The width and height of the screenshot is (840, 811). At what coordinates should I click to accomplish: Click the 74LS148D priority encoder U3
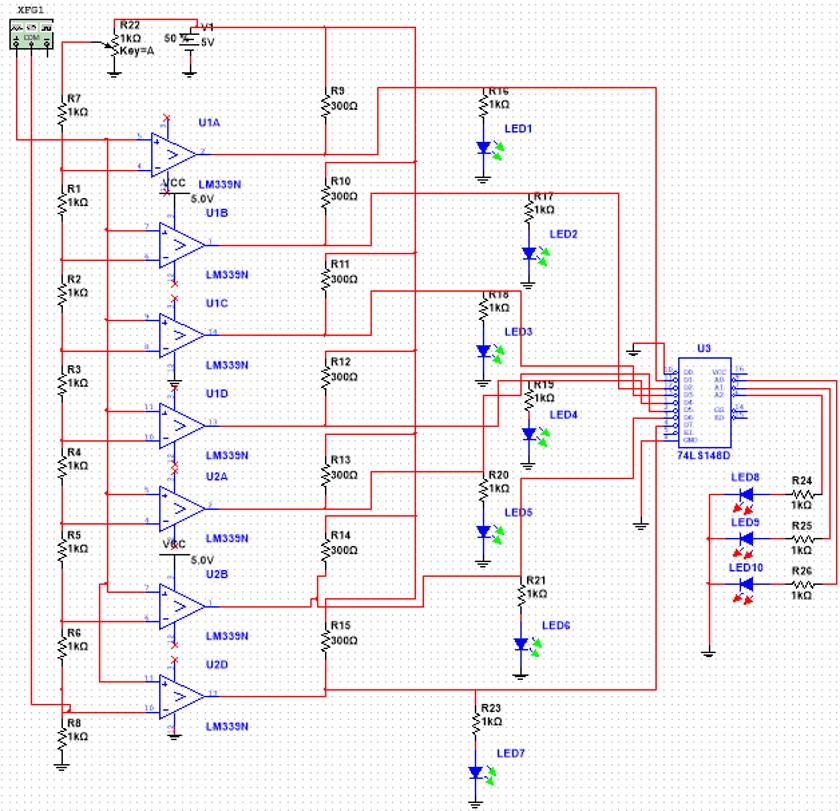tap(706, 402)
